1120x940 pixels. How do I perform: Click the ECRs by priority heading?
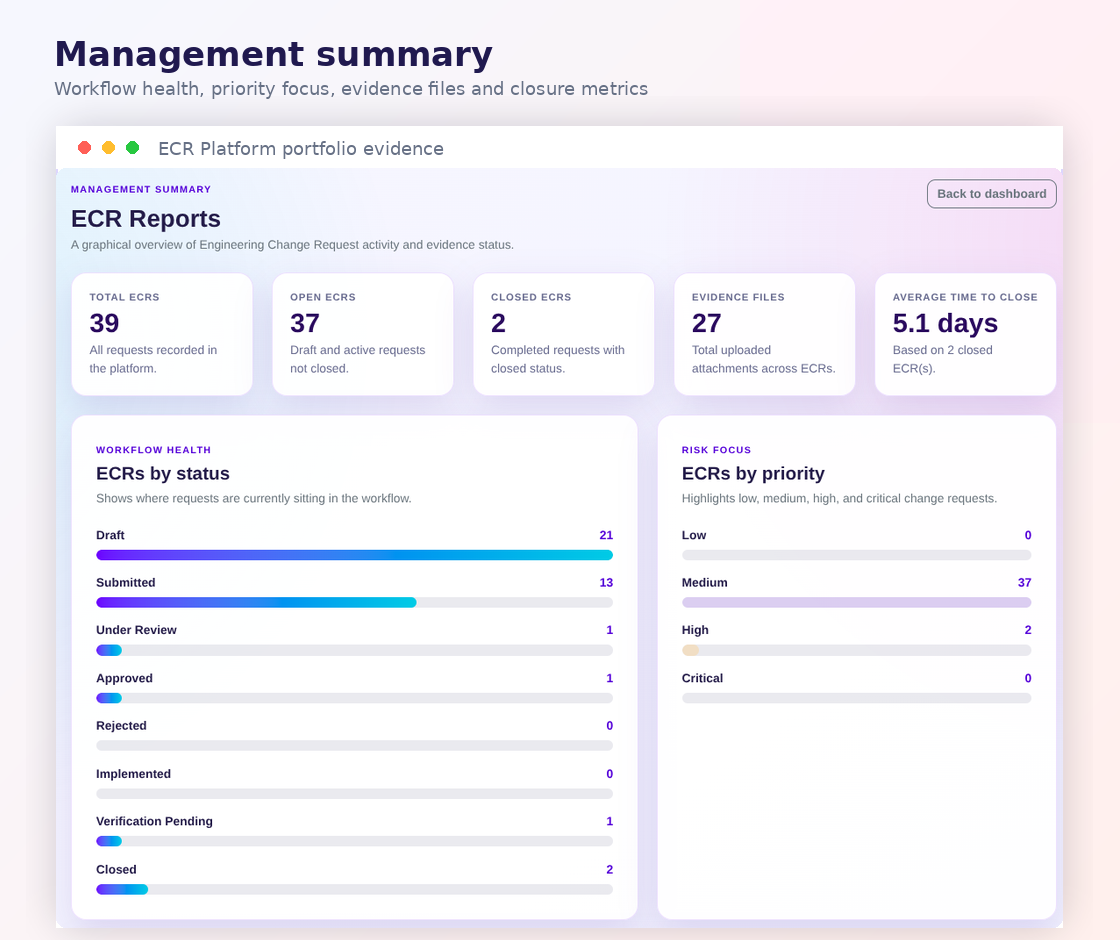(x=753, y=474)
